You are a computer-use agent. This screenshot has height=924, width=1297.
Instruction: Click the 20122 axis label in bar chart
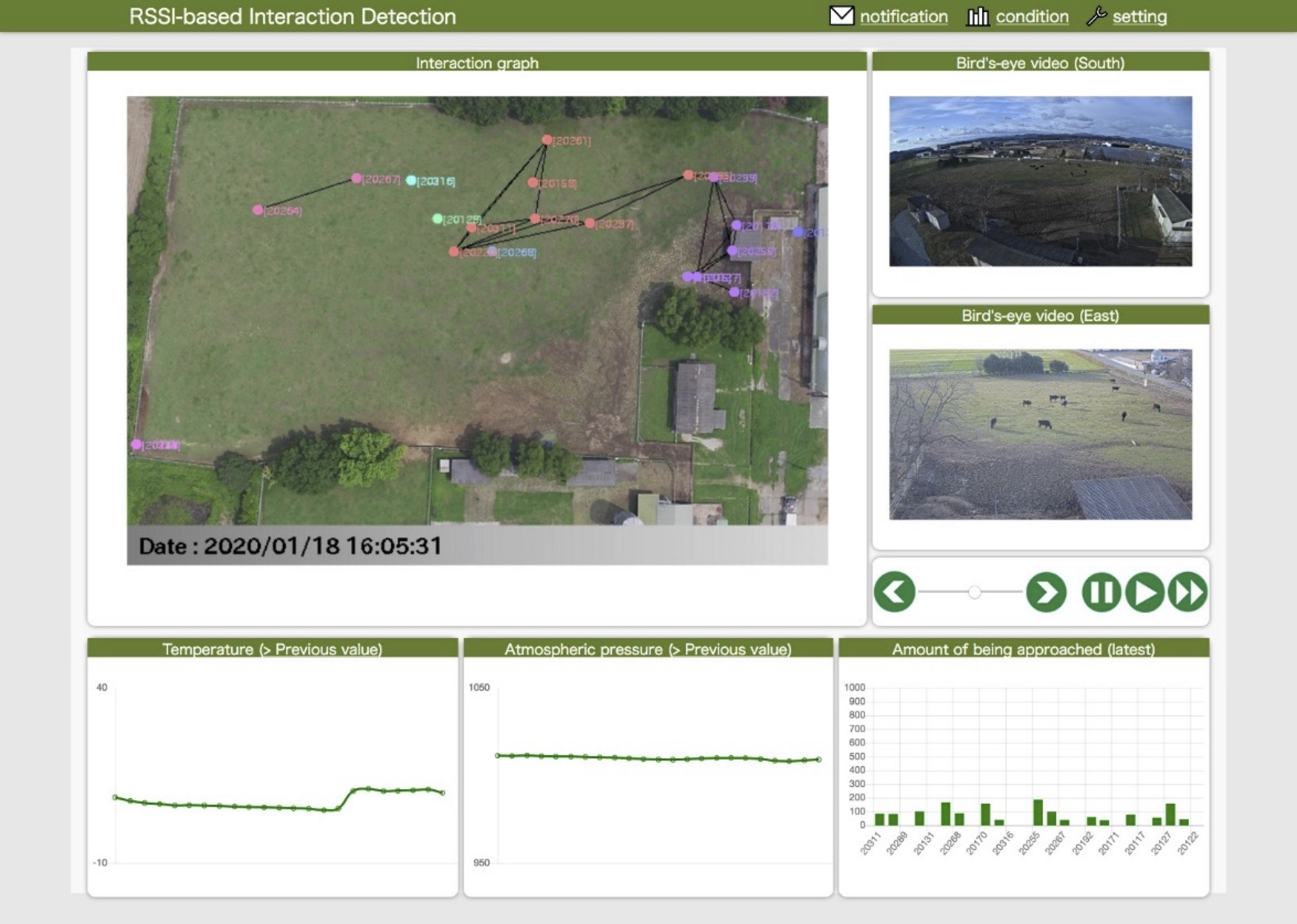click(x=1188, y=843)
